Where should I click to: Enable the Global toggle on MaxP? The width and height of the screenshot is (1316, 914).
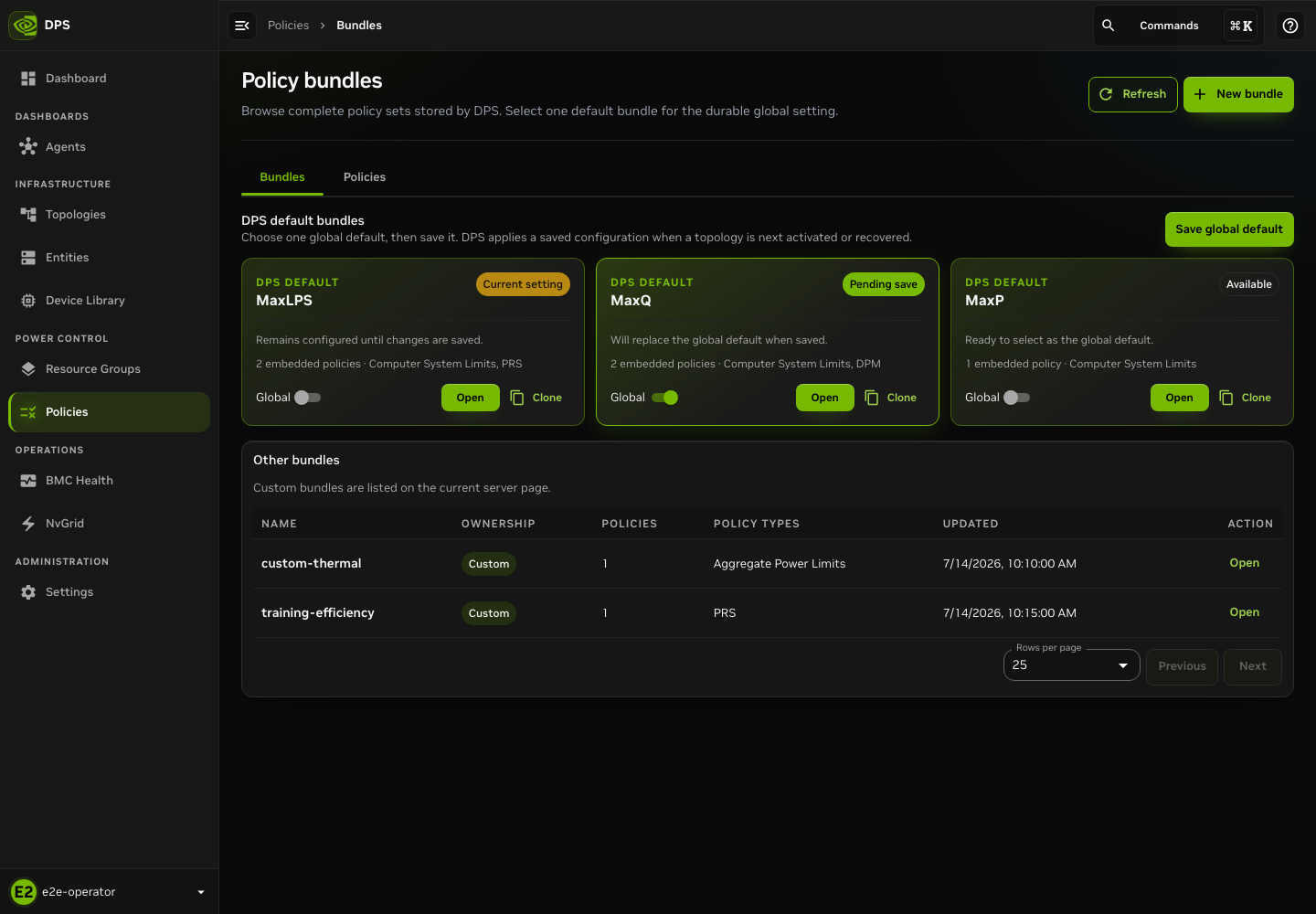pos(1016,398)
